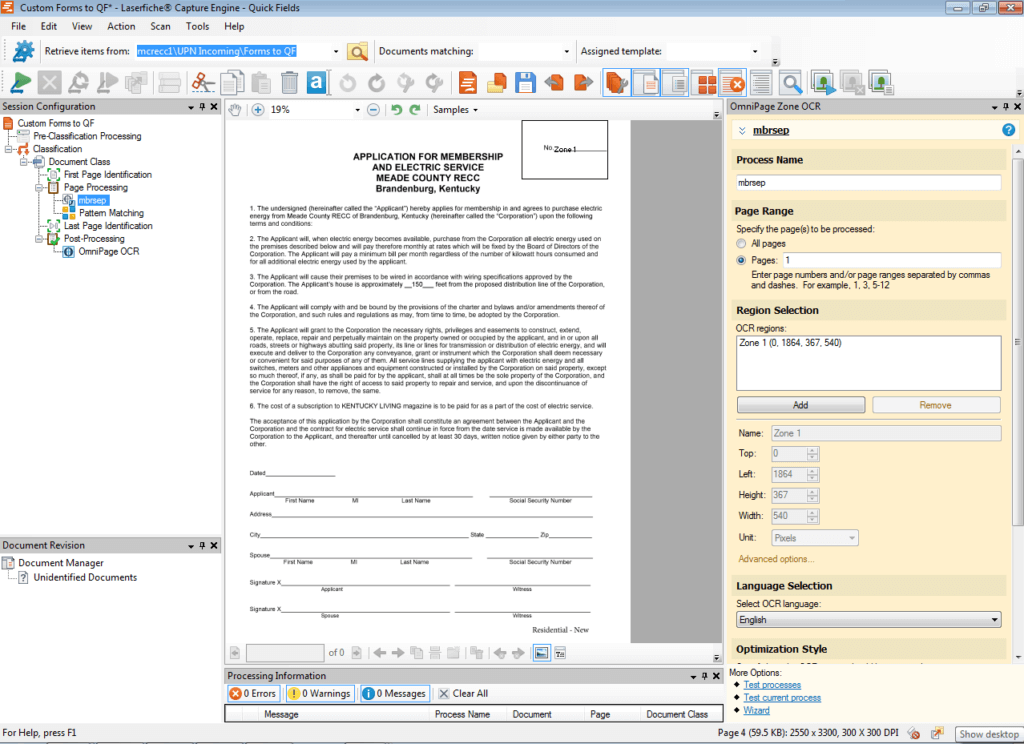Viewport: 1024px width, 744px height.
Task: Open the Assigned template dropdown
Action: coord(755,52)
